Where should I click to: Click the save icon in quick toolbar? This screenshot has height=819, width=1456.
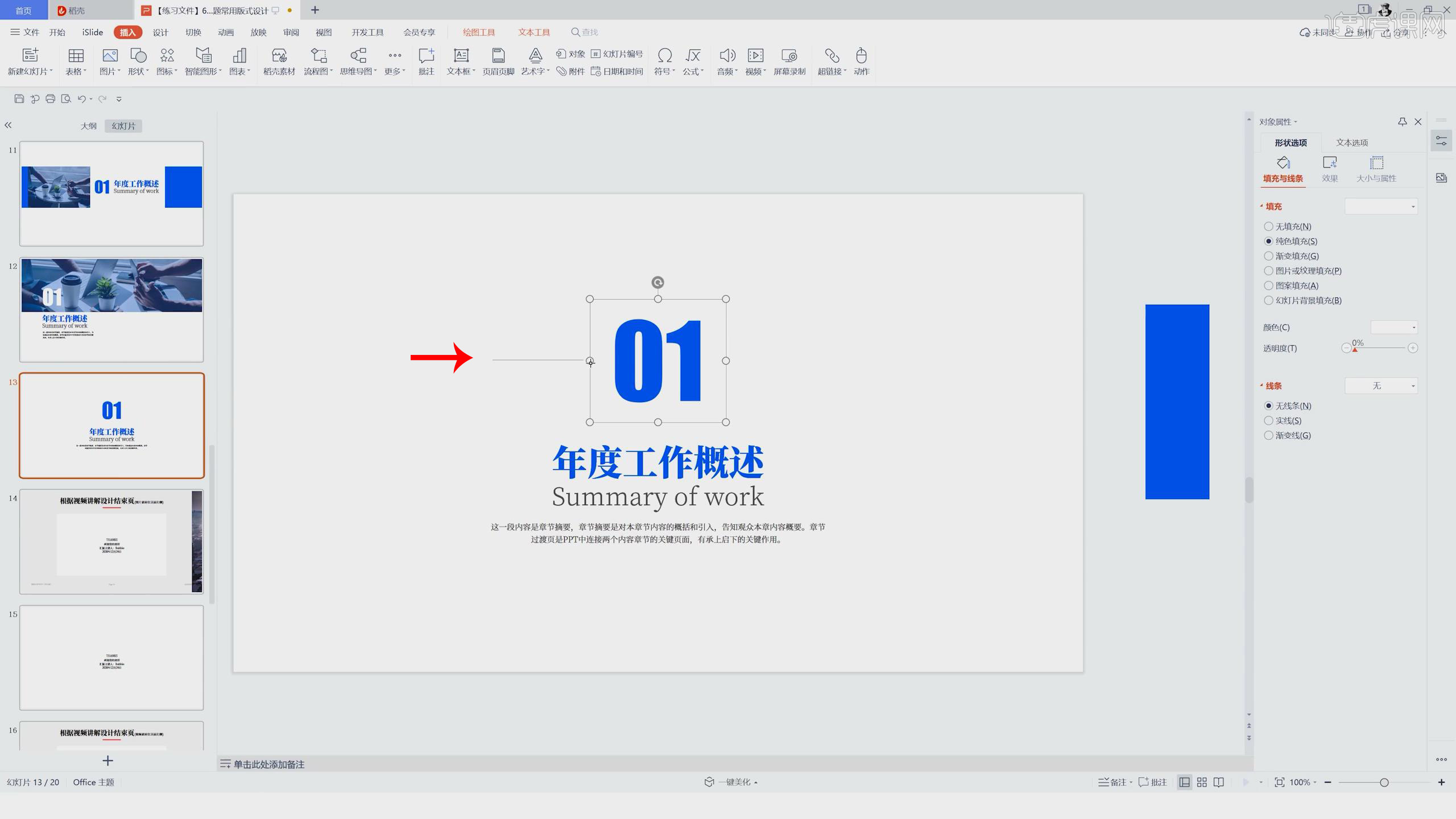[x=19, y=99]
